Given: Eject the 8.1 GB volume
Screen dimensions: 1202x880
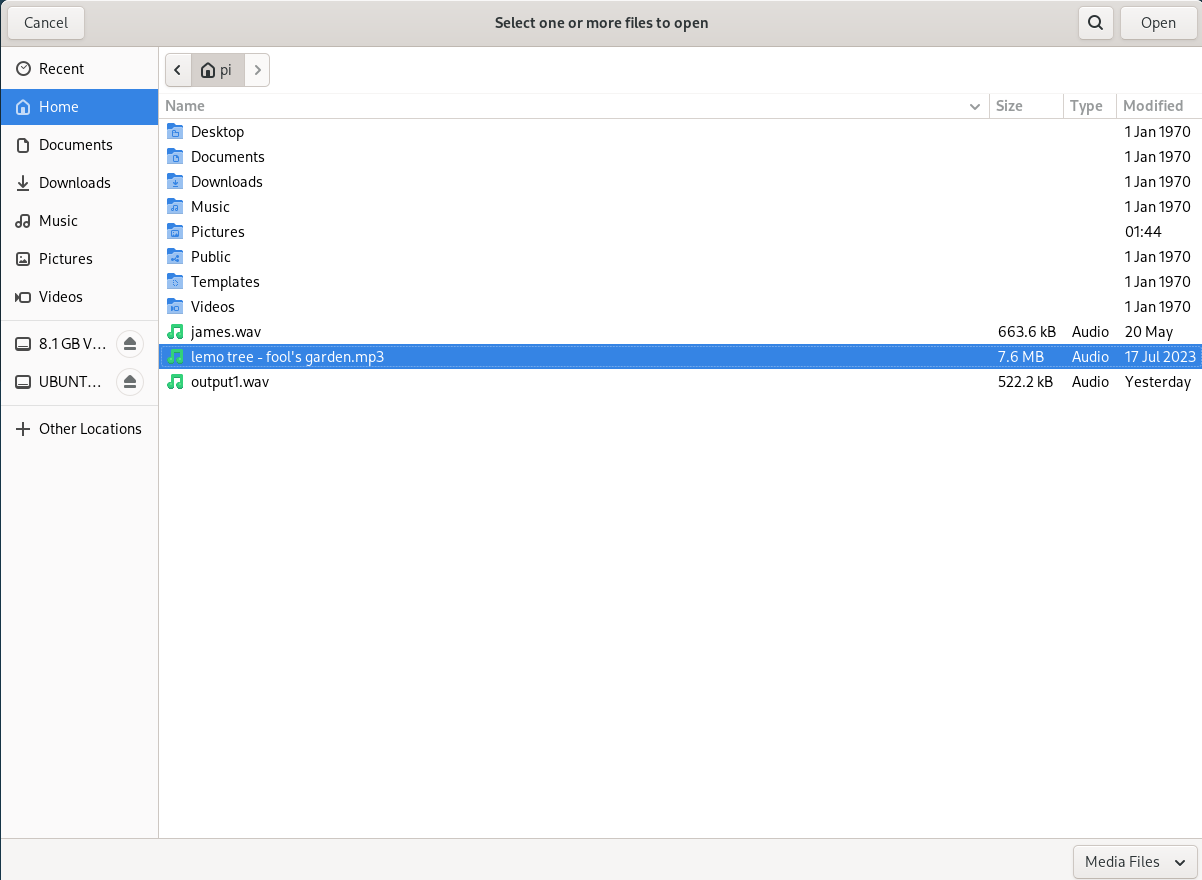Looking at the screenshot, I should (129, 344).
